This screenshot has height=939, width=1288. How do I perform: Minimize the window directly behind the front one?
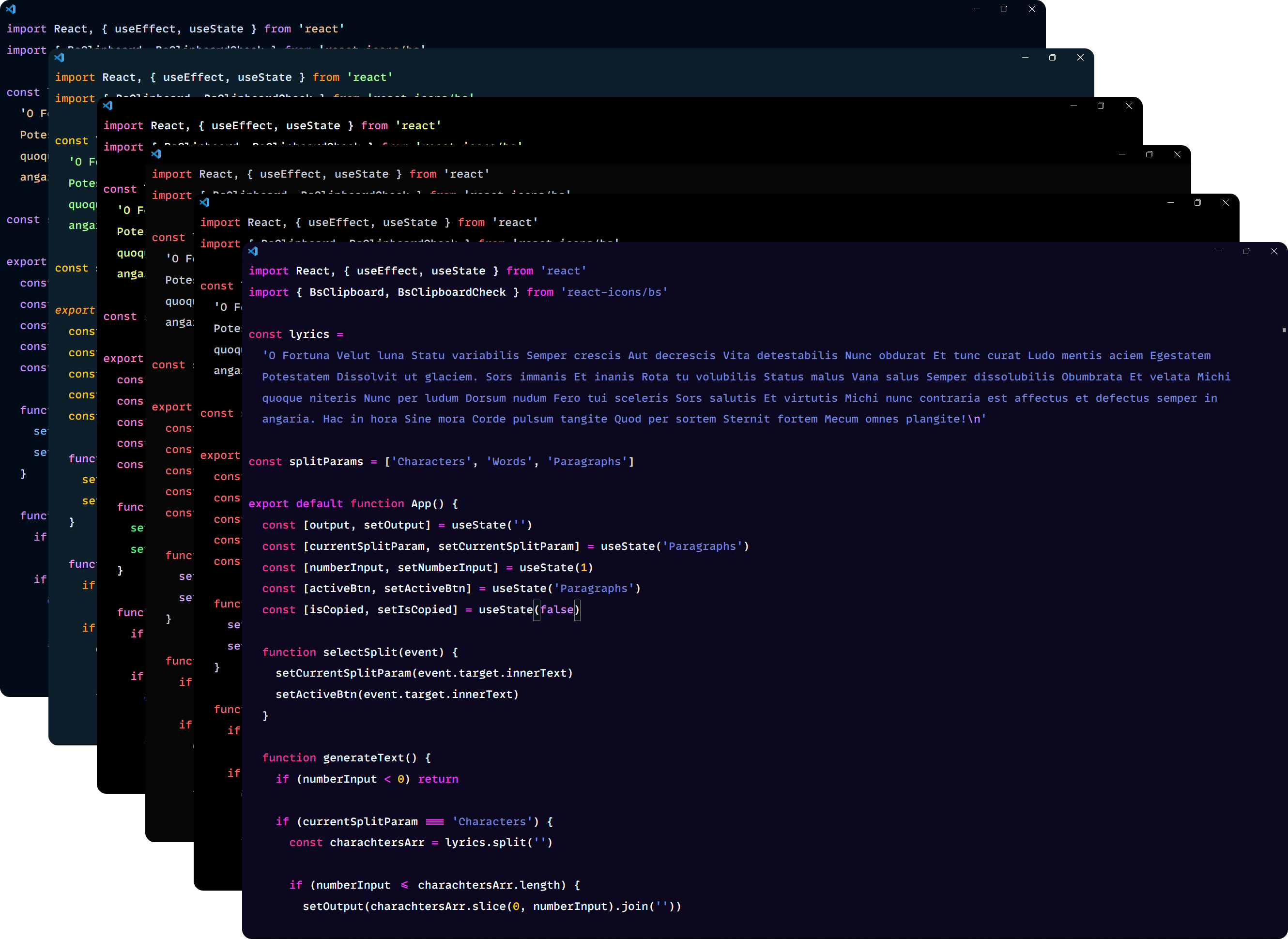(1170, 202)
